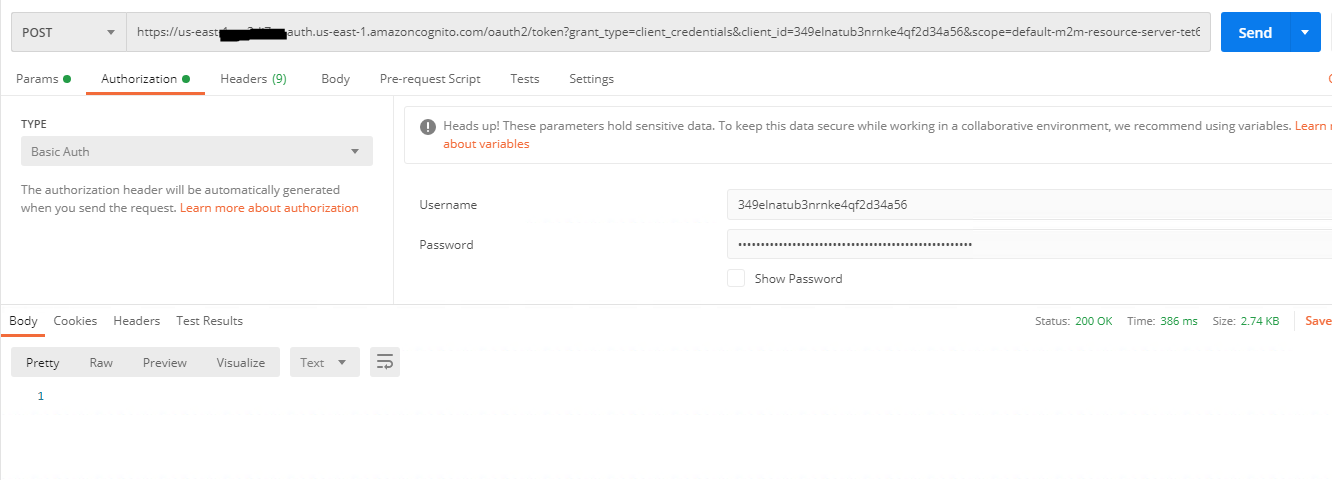
Task: Open the POST method dropdown
Action: [x=68, y=33]
